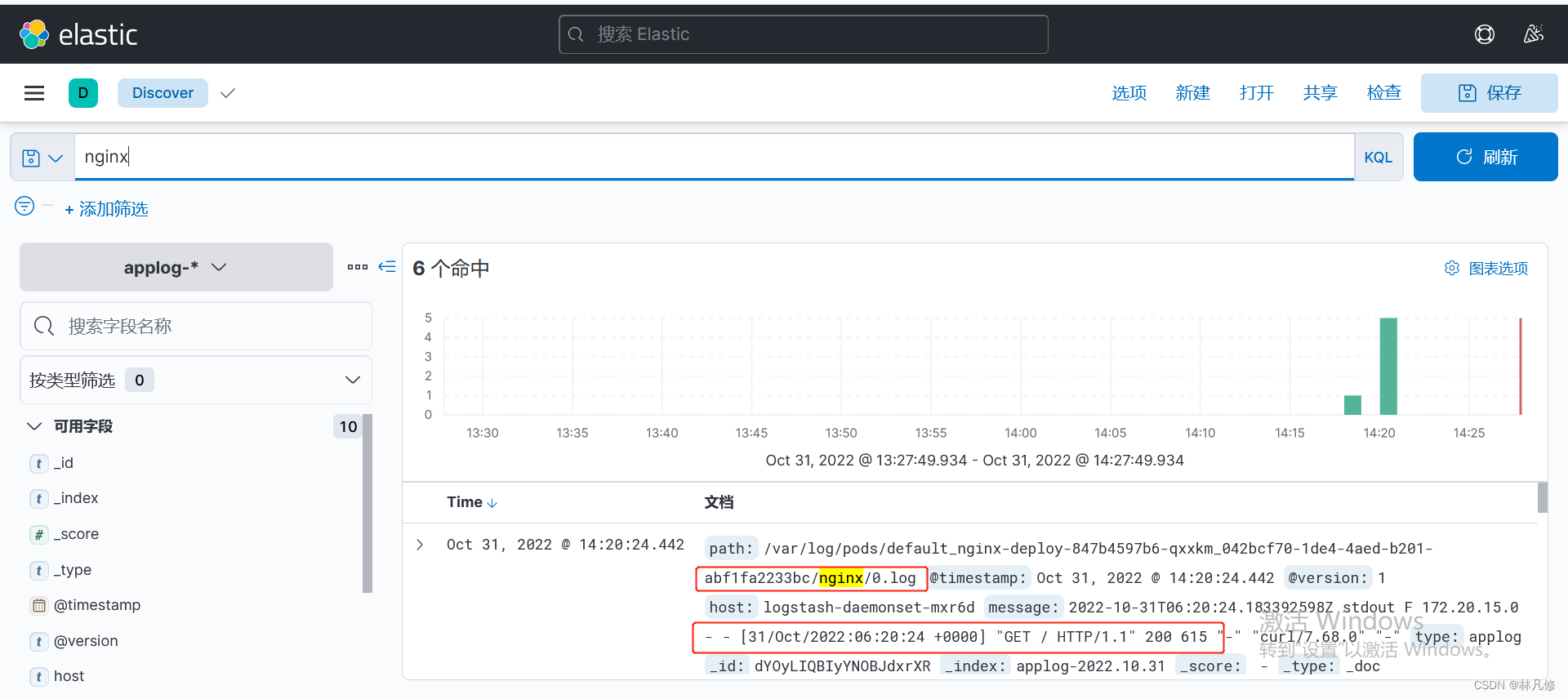Click the documents table scrollbar
The width and height of the screenshot is (1568, 699).
pos(1543,497)
